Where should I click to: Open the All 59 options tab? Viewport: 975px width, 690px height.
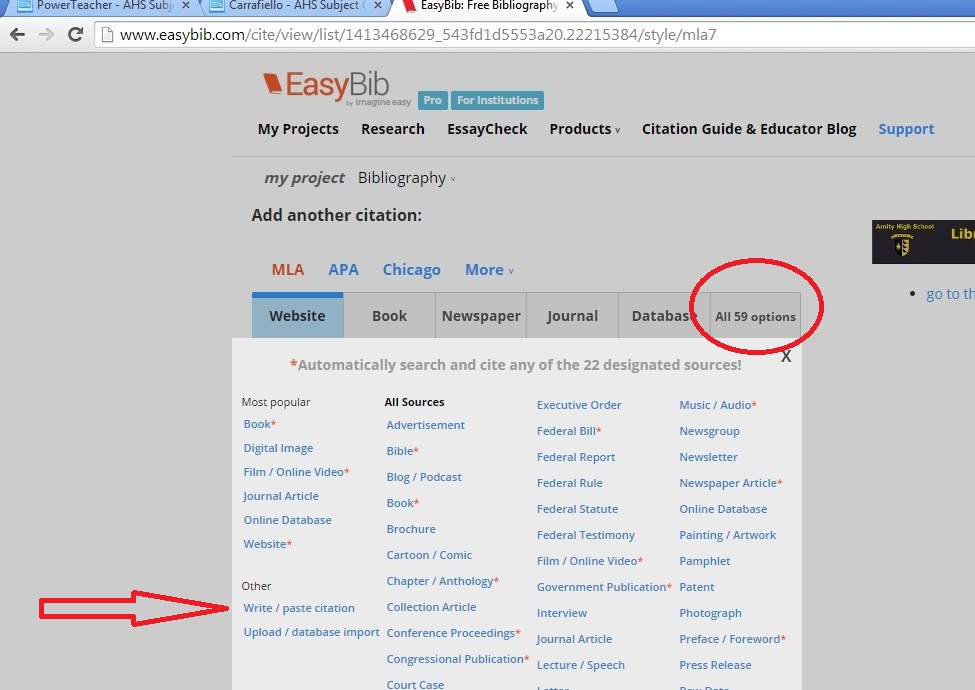[756, 316]
